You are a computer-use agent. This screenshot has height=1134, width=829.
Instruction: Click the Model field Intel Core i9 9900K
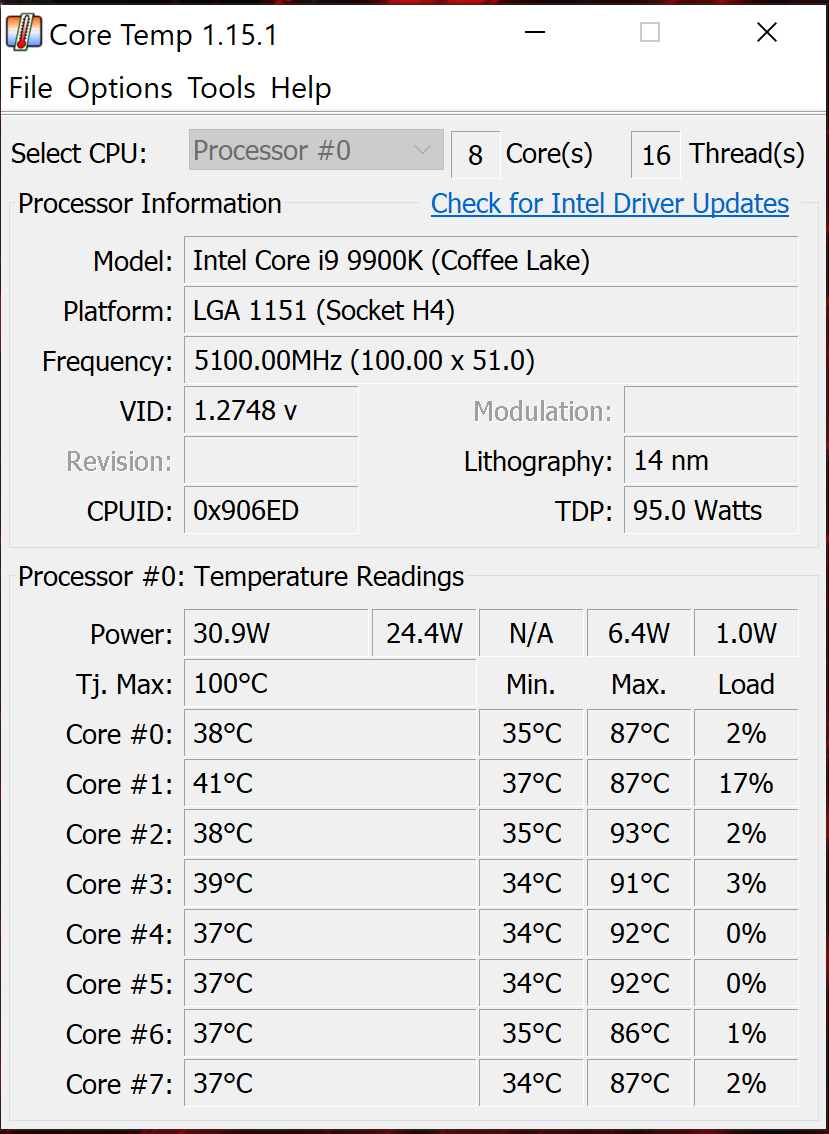click(x=491, y=260)
